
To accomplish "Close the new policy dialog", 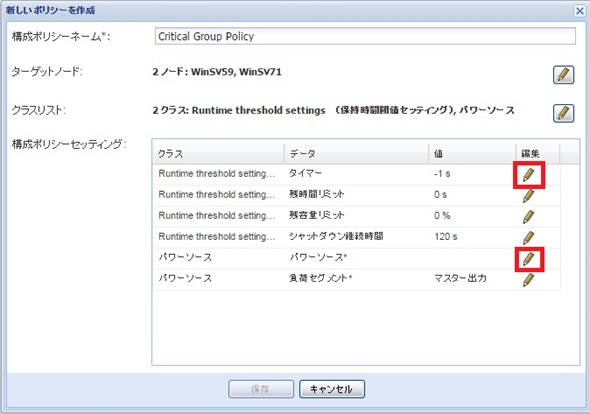I will (580, 11).
